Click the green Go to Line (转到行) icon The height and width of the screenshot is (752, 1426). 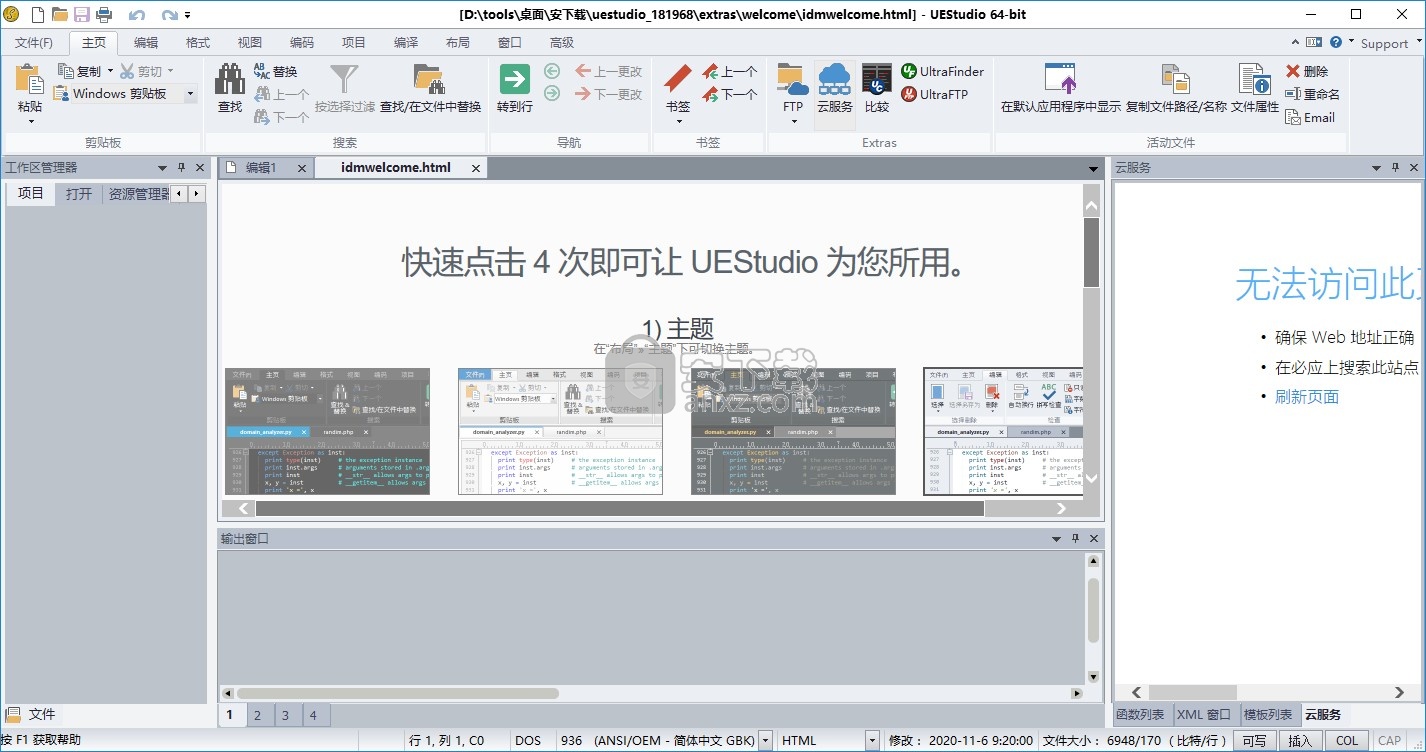(x=514, y=80)
